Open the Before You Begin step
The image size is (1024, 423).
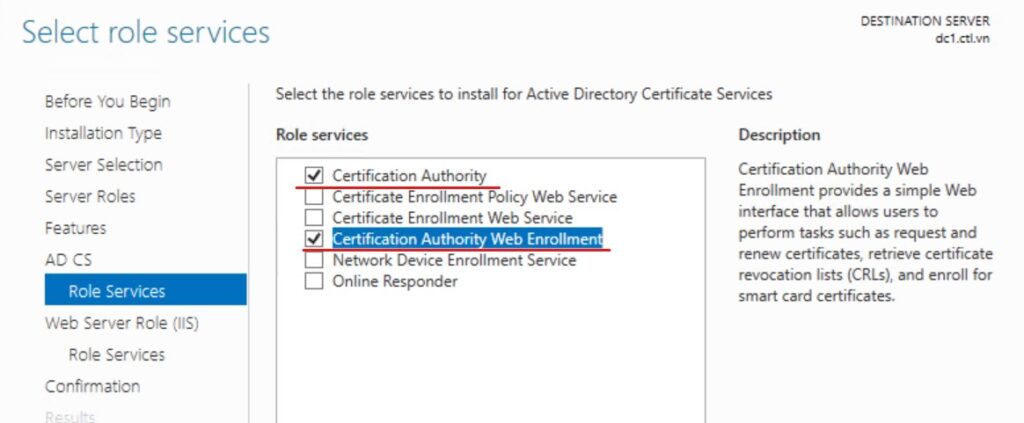pyautogui.click(x=107, y=101)
